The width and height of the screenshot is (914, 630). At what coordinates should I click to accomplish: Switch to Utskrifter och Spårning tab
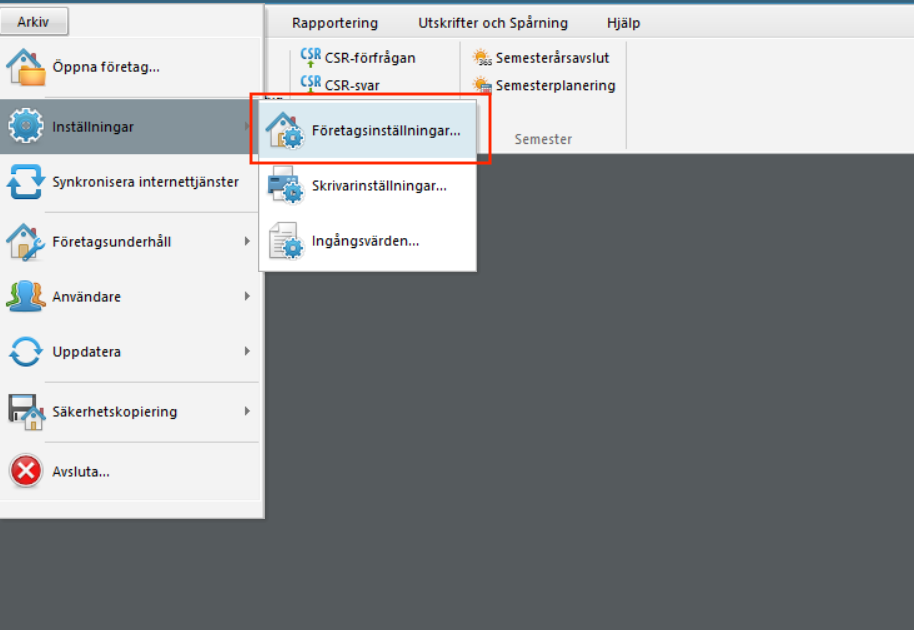pos(492,22)
